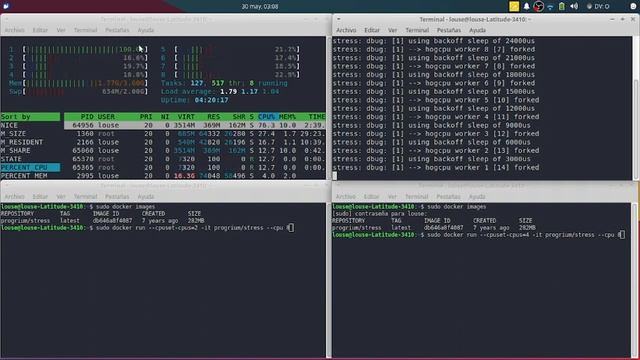The image size is (640, 360).
Task: Open Pestañas menu in the cpuset-cpus=2 terminal
Action: coord(117,197)
